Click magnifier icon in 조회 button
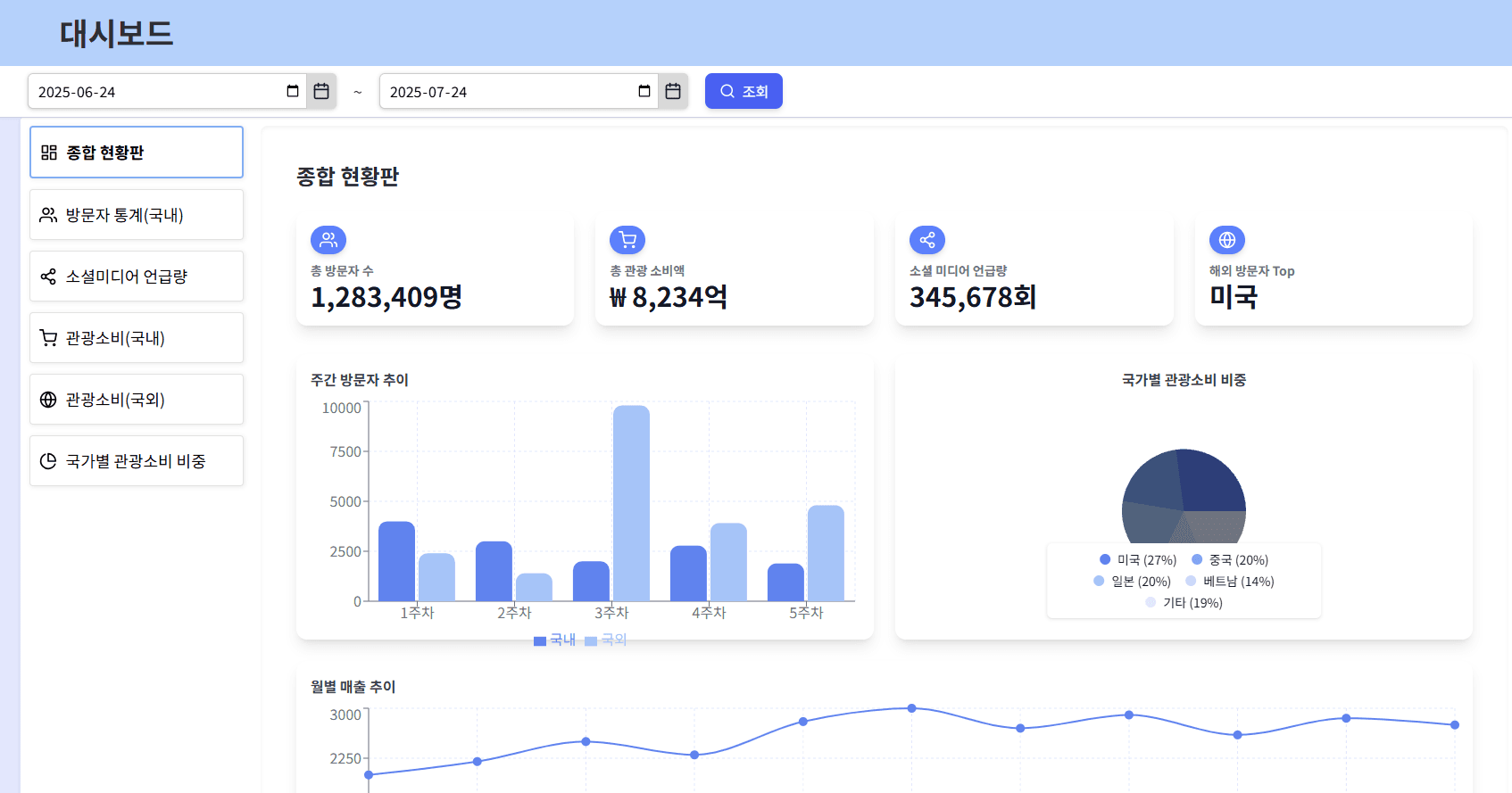Screen dimensions: 1512x793 (727, 91)
